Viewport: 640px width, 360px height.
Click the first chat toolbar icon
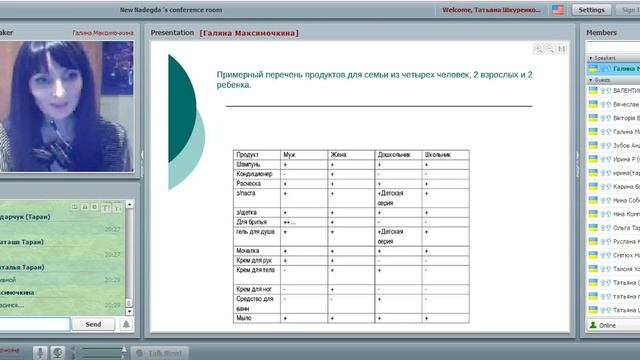(x=75, y=207)
